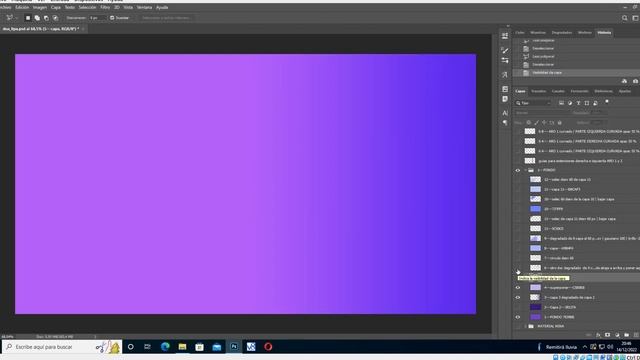Switch to the Trazados tab
This screenshot has width=640, height=360.
pyautogui.click(x=538, y=91)
